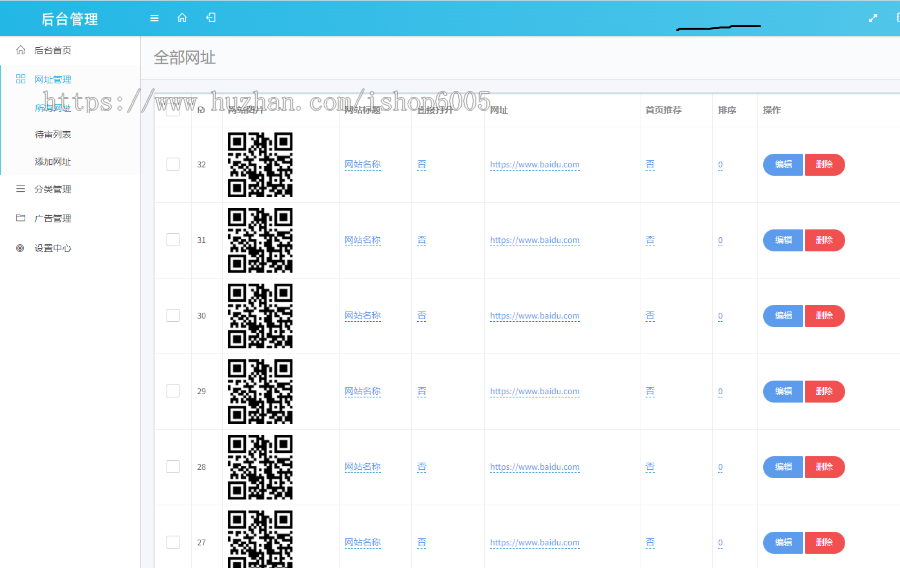Click the 首页推荐 column header
Viewport: 900px width, 568px height.
664,110
